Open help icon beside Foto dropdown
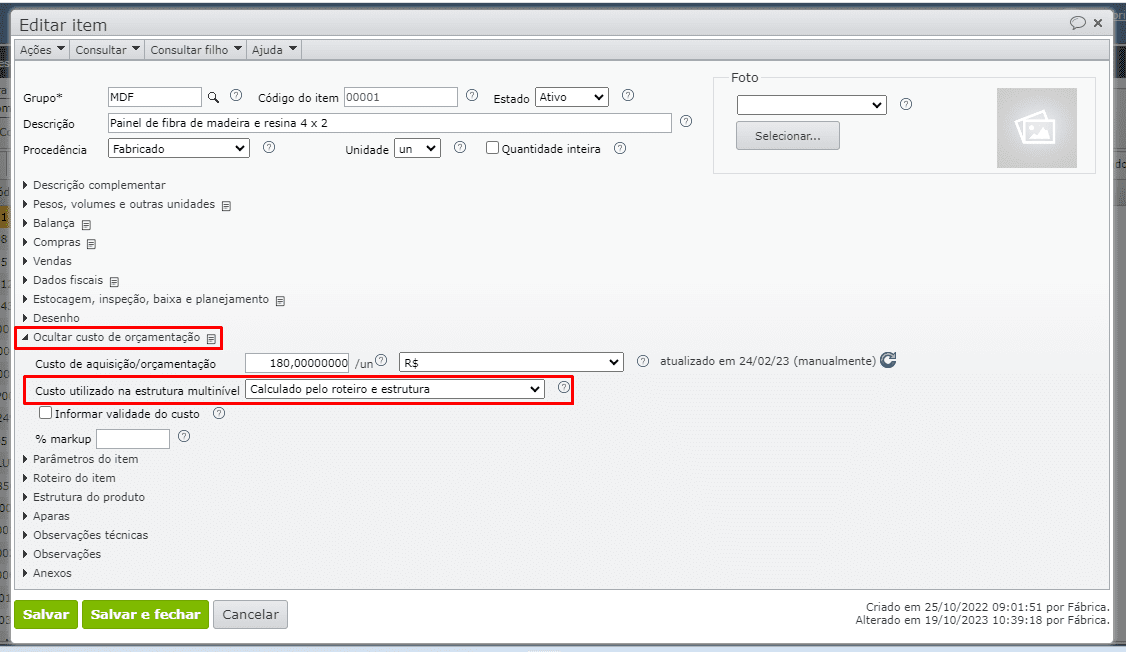This screenshot has width=1126, height=652. point(906,104)
